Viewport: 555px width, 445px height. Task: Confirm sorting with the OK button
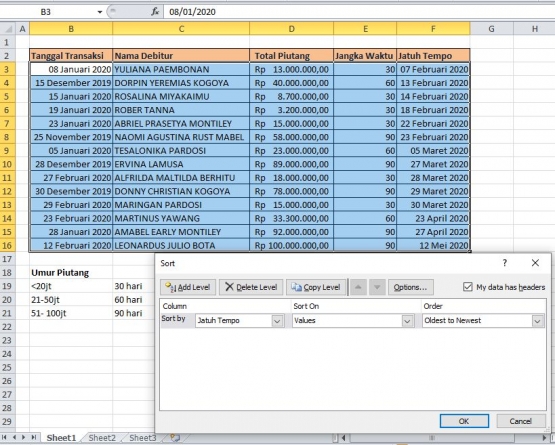(x=464, y=421)
